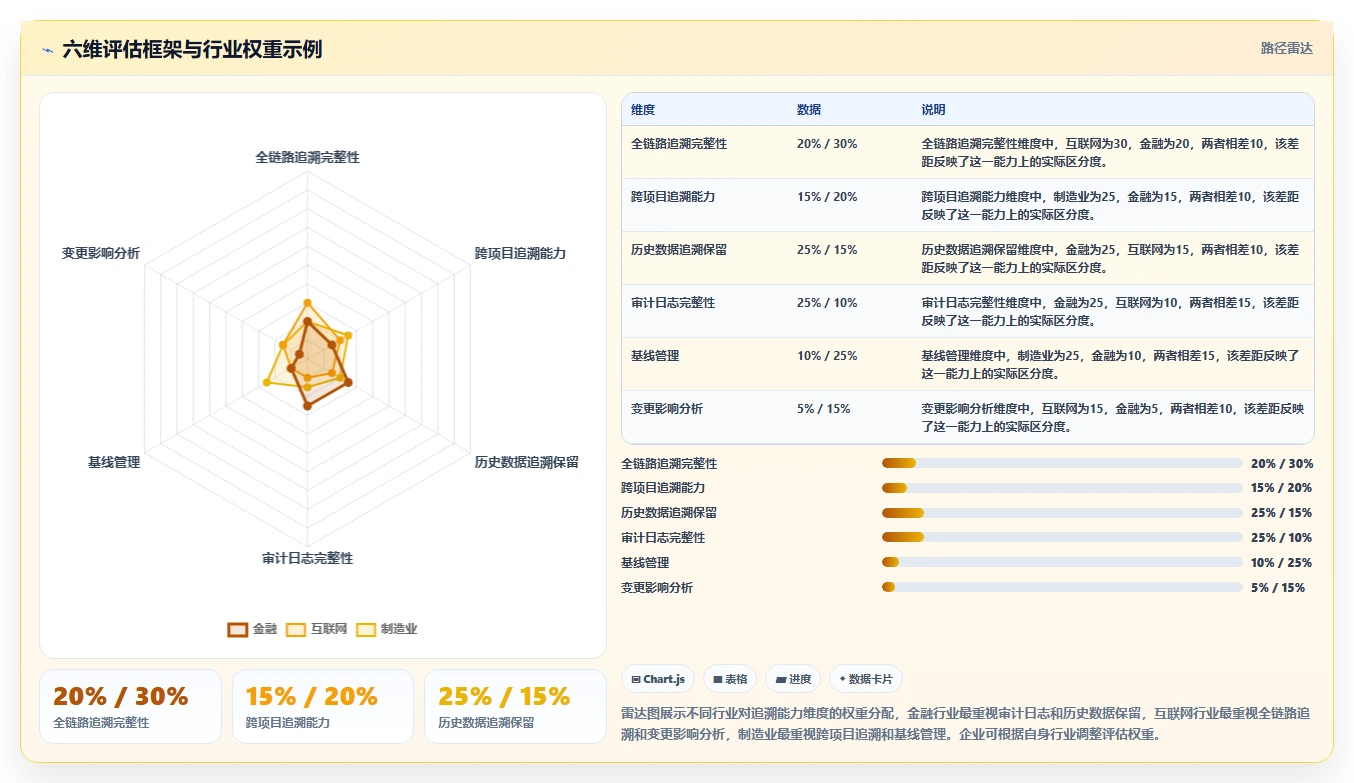Select the 表格 chip

[x=730, y=679]
